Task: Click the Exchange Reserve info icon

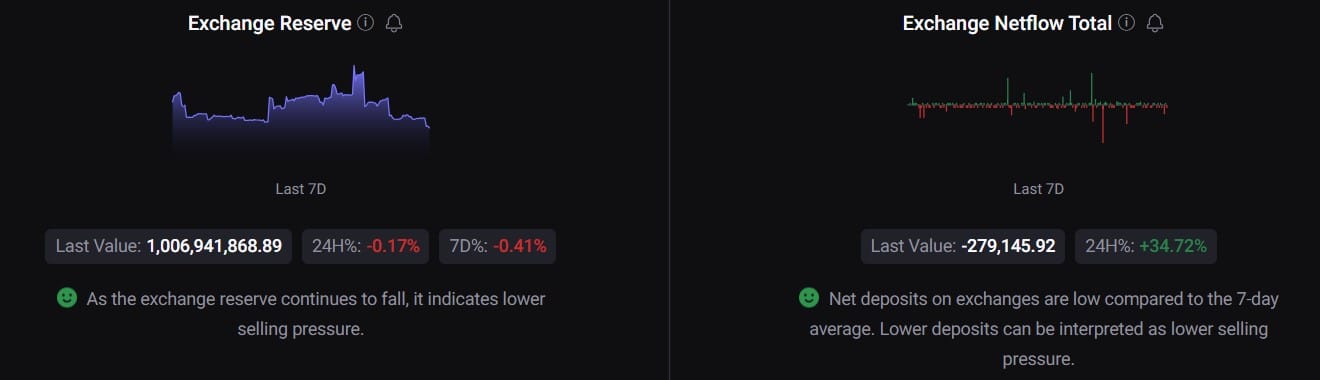Action: click(365, 23)
